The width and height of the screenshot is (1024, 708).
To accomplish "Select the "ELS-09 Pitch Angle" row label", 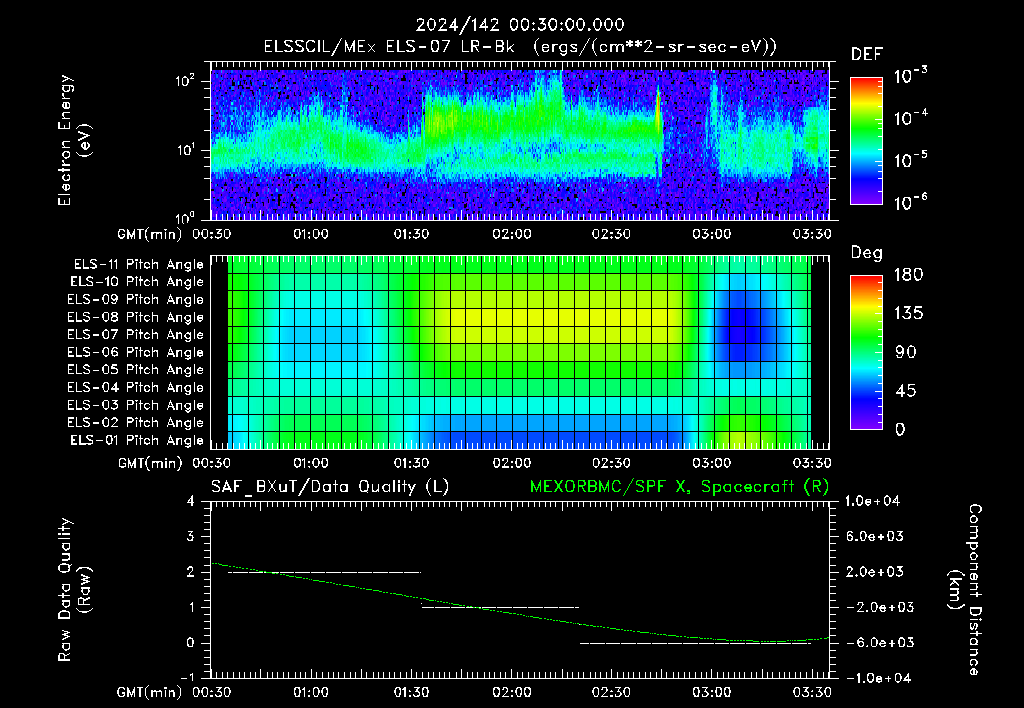I will (136, 300).
